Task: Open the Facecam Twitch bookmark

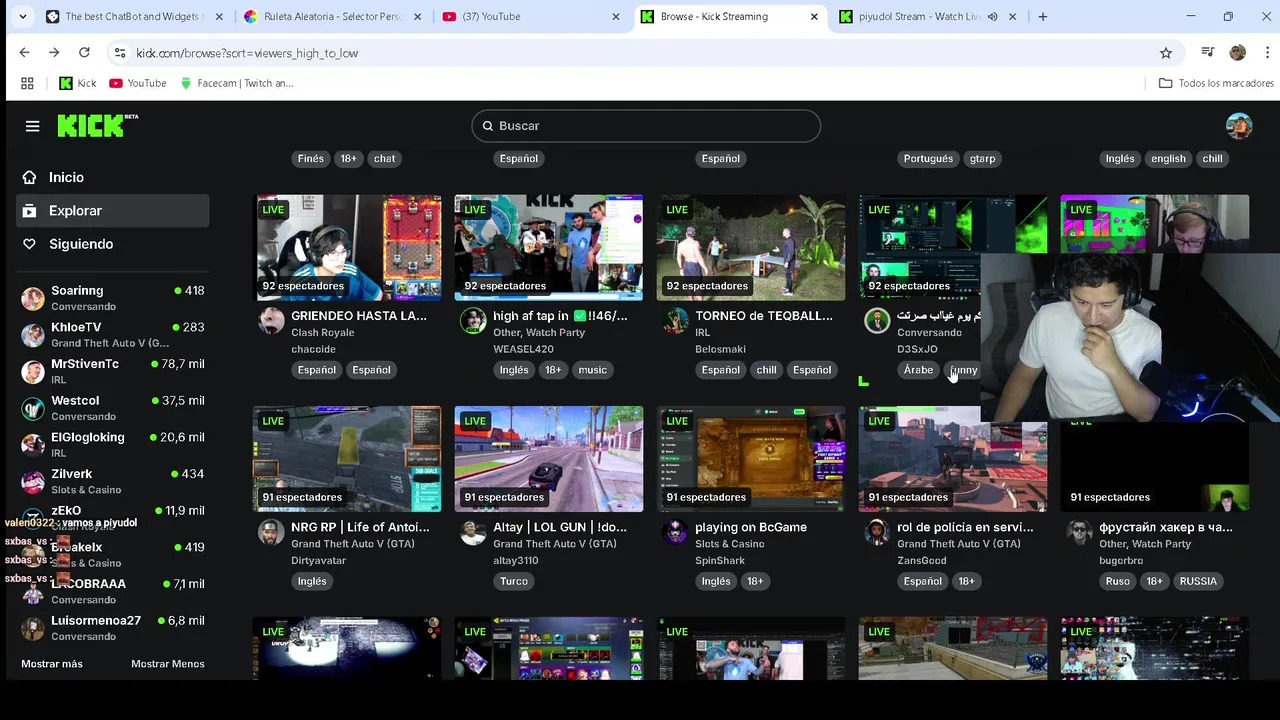Action: 236,83
